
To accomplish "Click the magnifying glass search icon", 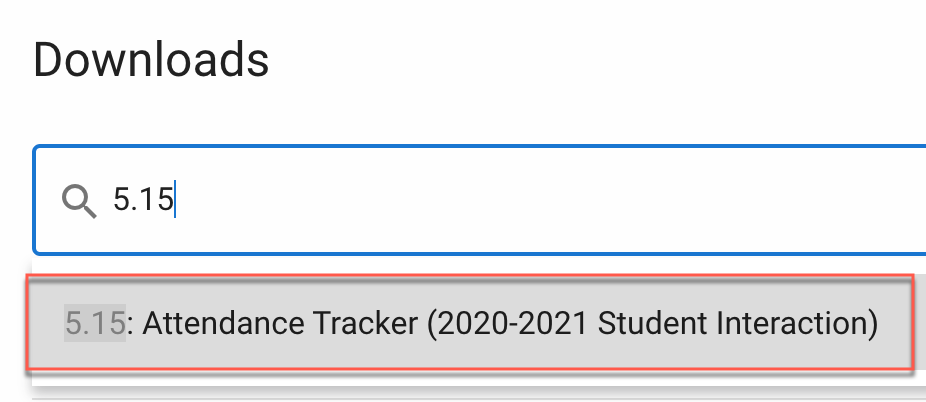I will [x=79, y=201].
